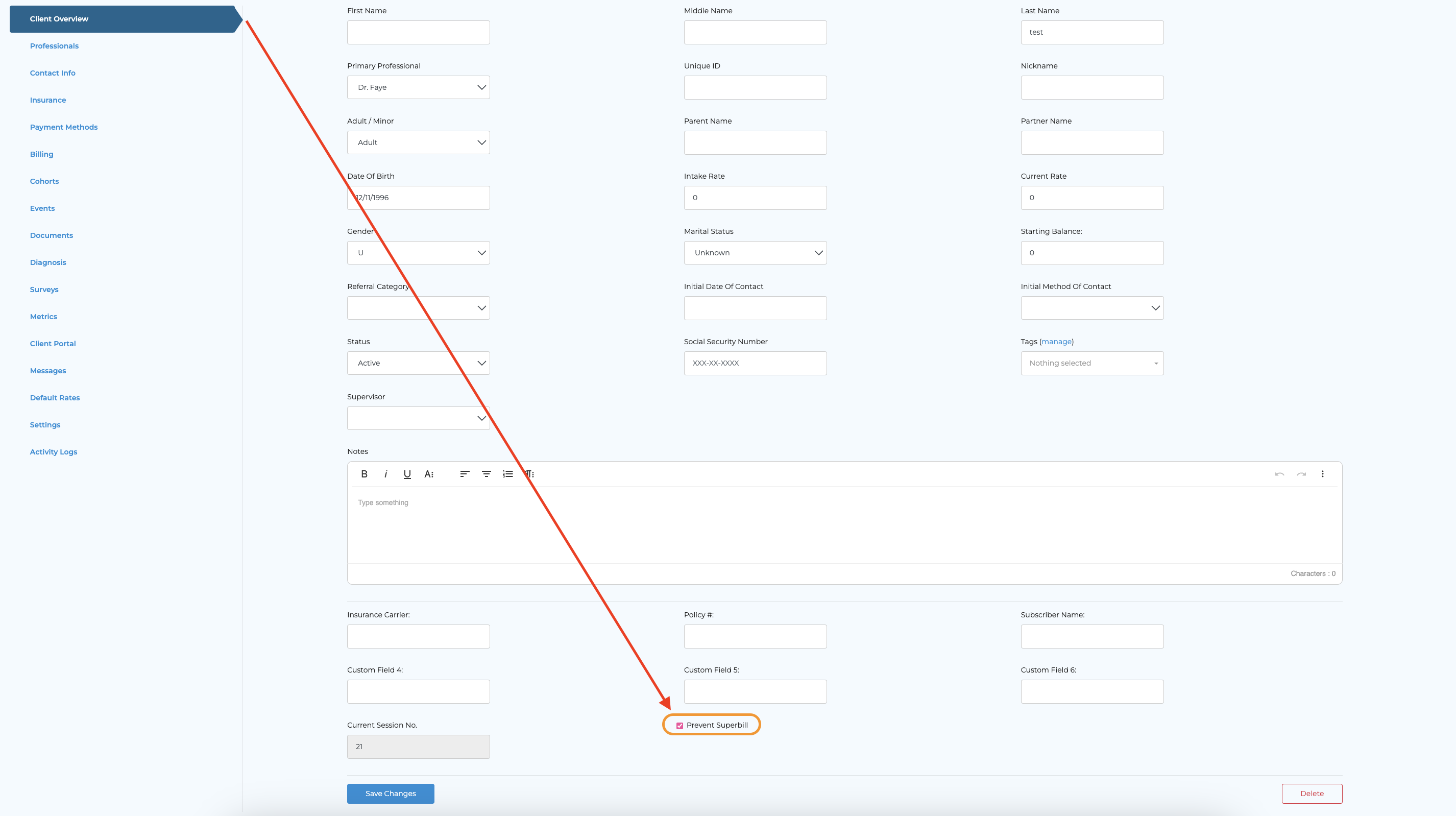Open the Insurance sidebar section
Image resolution: width=1456 pixels, height=816 pixels.
(x=48, y=100)
